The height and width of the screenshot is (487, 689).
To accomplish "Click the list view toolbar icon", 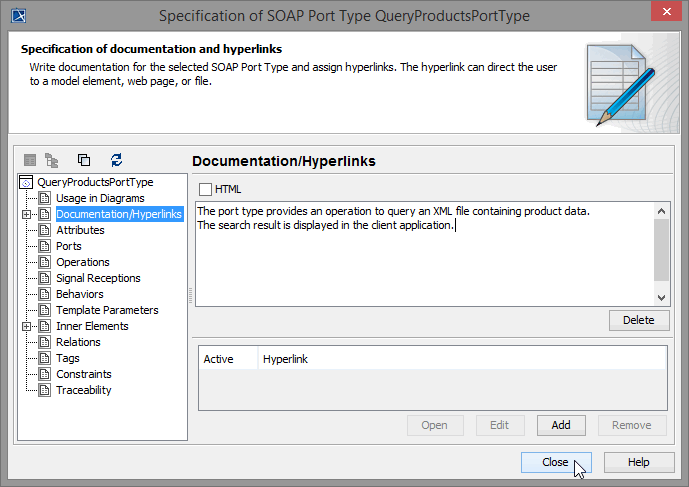I will (x=30, y=160).
